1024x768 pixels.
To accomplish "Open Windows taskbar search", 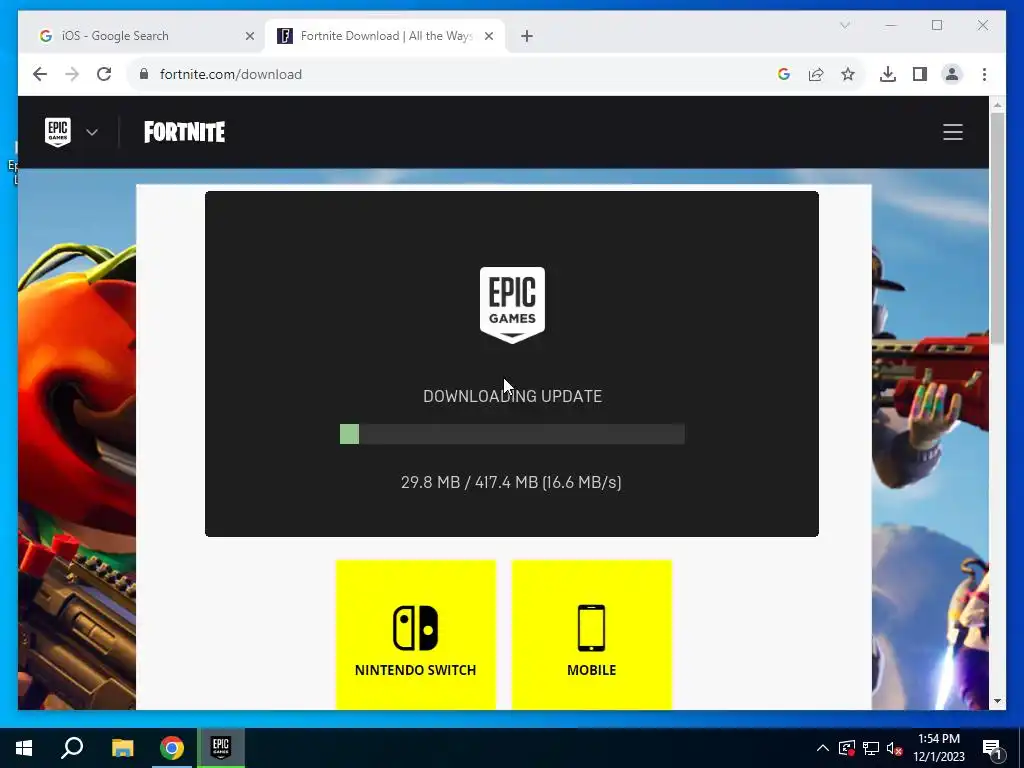I will click(x=72, y=748).
